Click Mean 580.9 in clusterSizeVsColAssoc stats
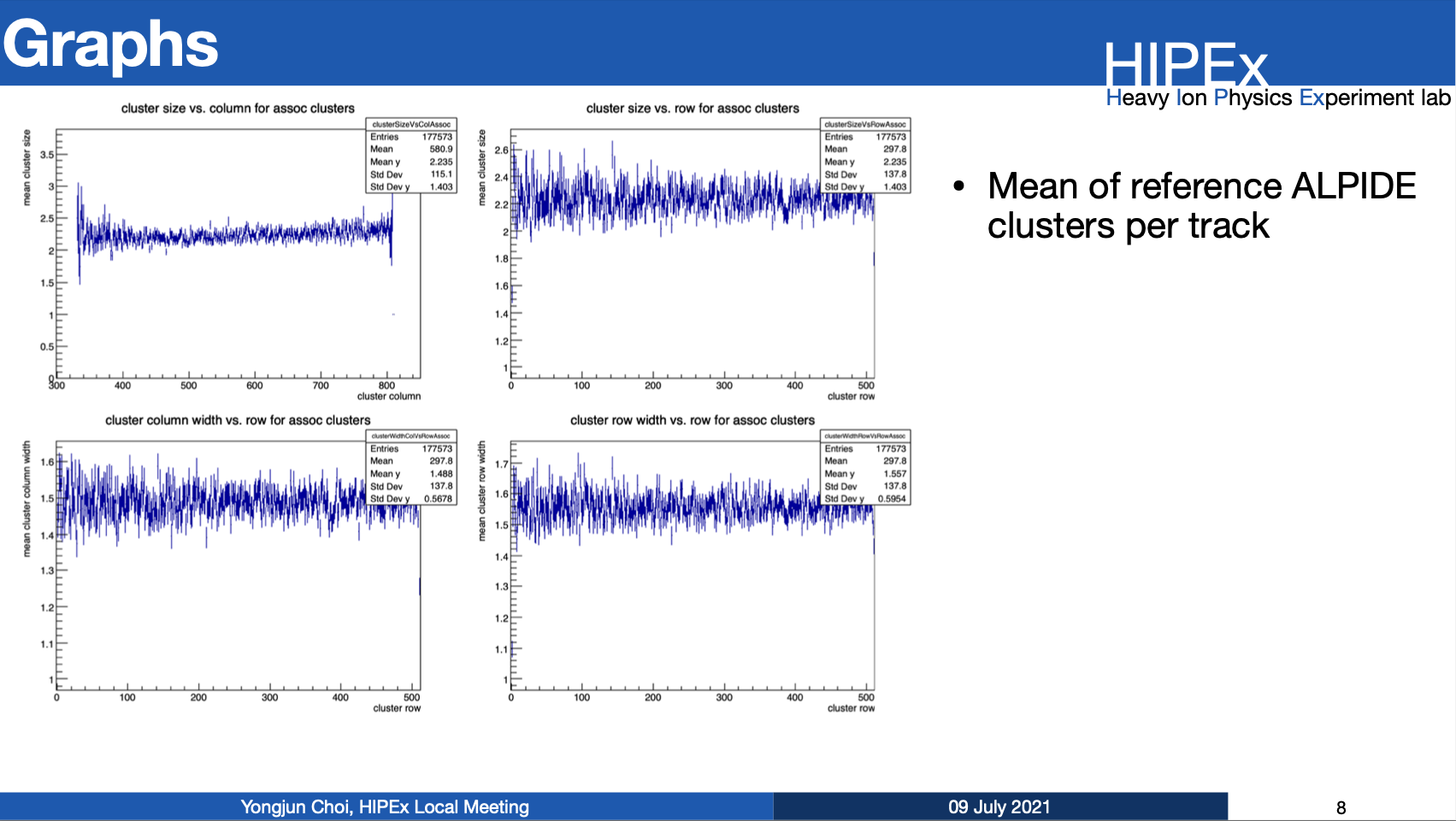The width and height of the screenshot is (1456, 821). (x=411, y=149)
